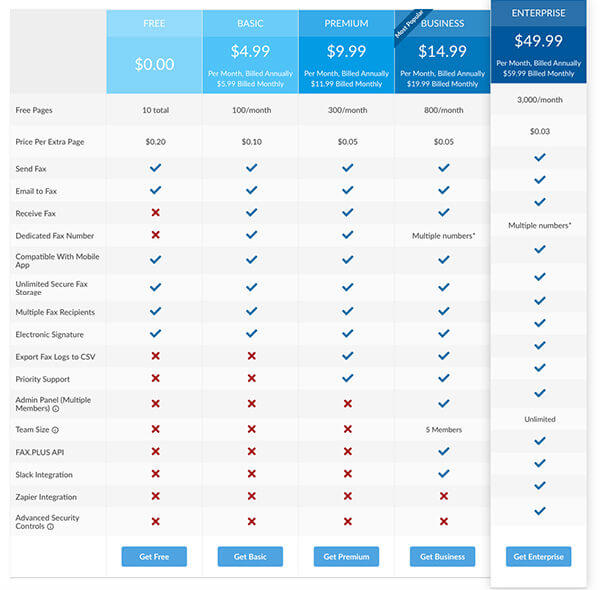The image size is (600, 590).
Task: Click red X for Priority Support under Basic
Action: (x=251, y=378)
